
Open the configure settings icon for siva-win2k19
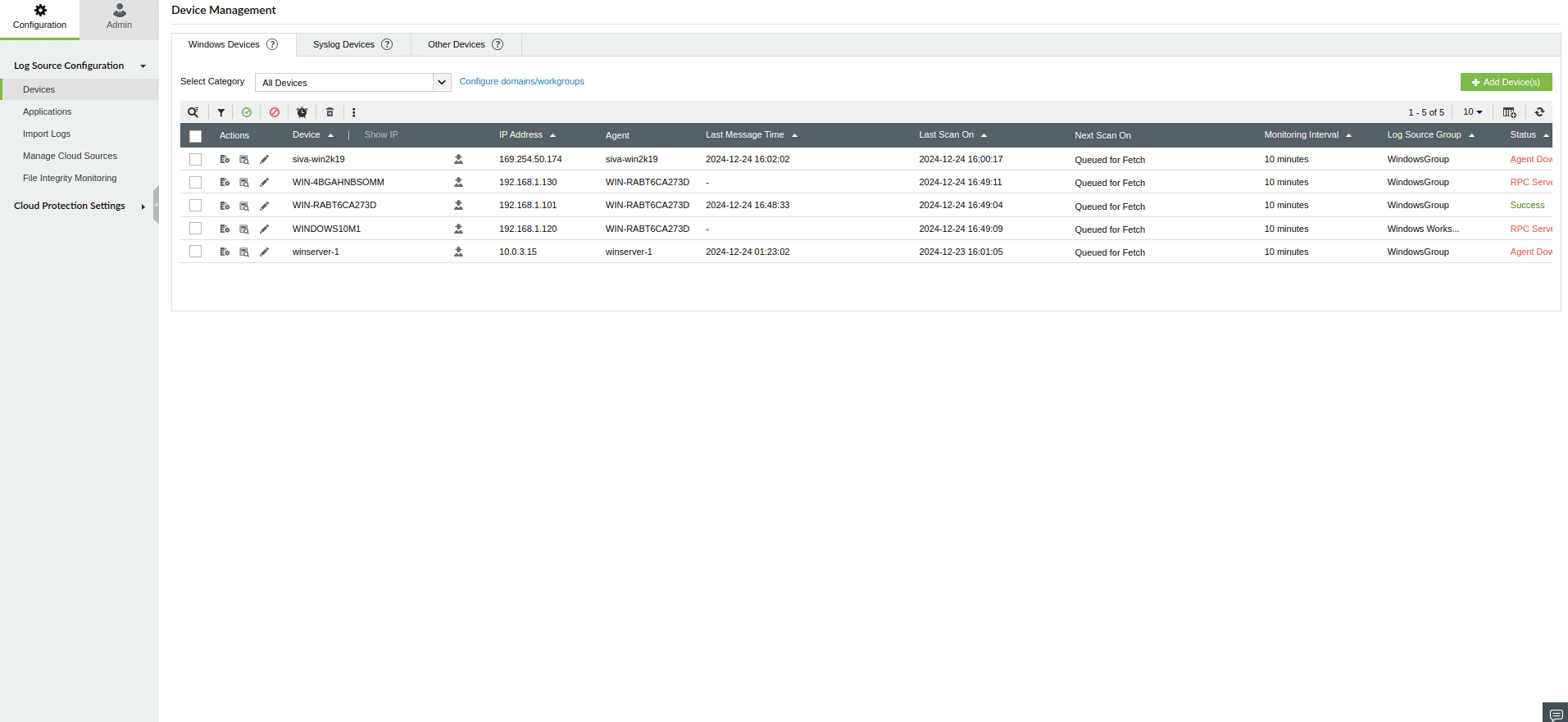point(225,159)
